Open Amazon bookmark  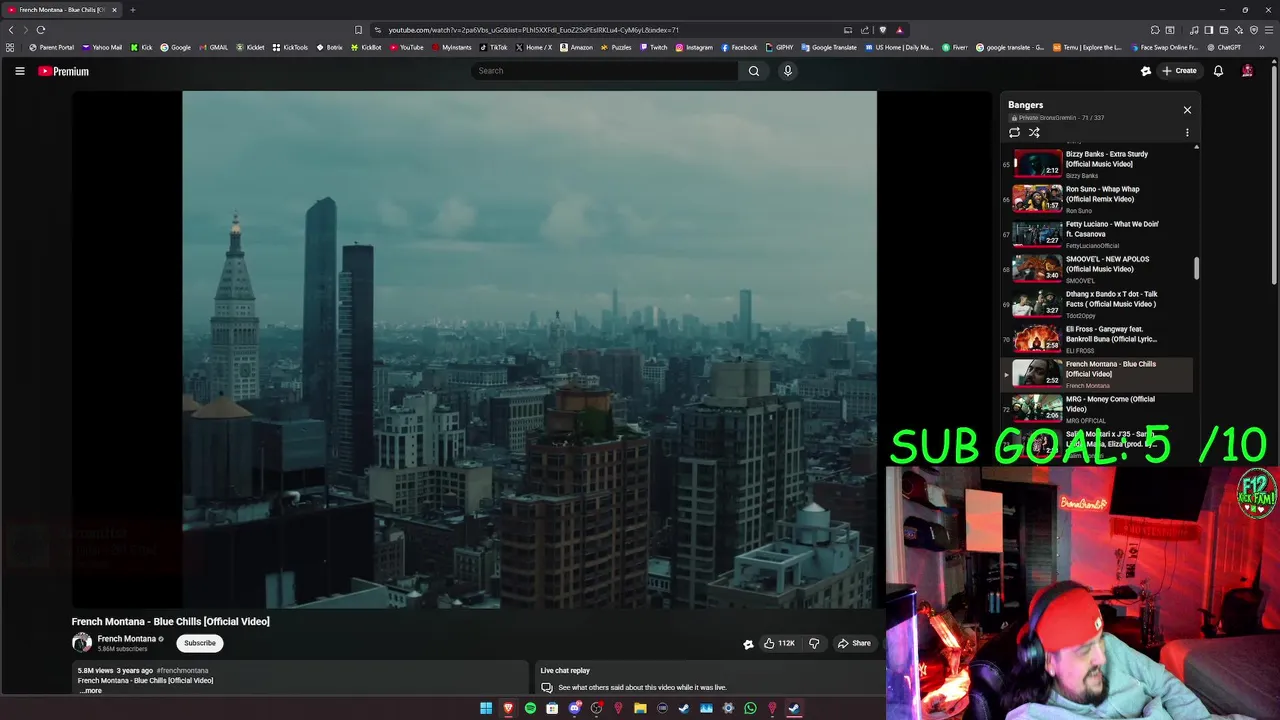point(576,47)
